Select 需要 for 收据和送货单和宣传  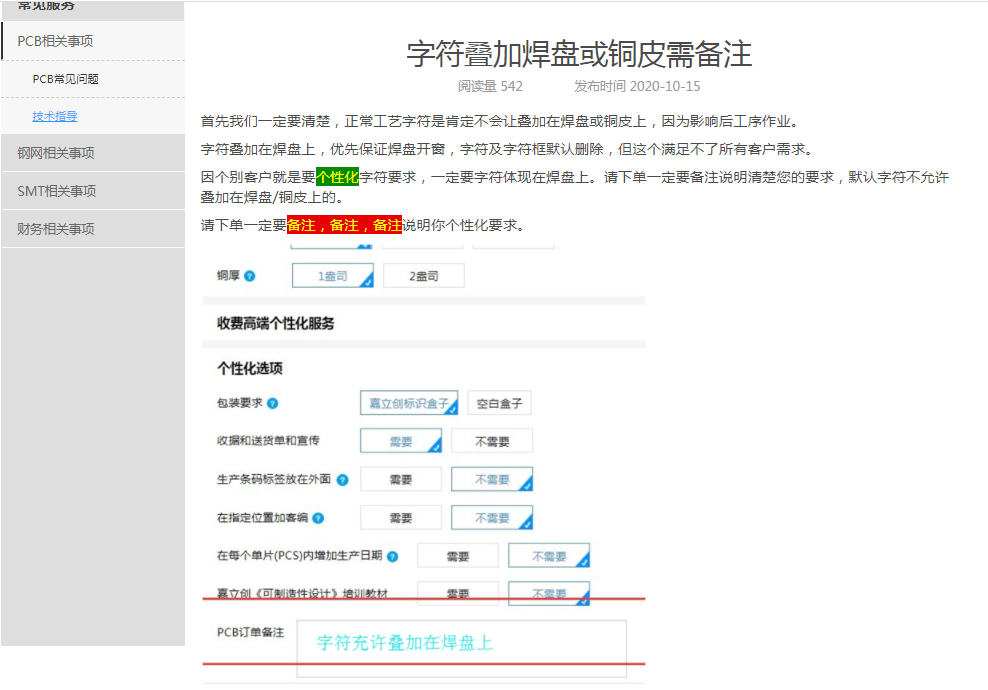[x=400, y=441]
